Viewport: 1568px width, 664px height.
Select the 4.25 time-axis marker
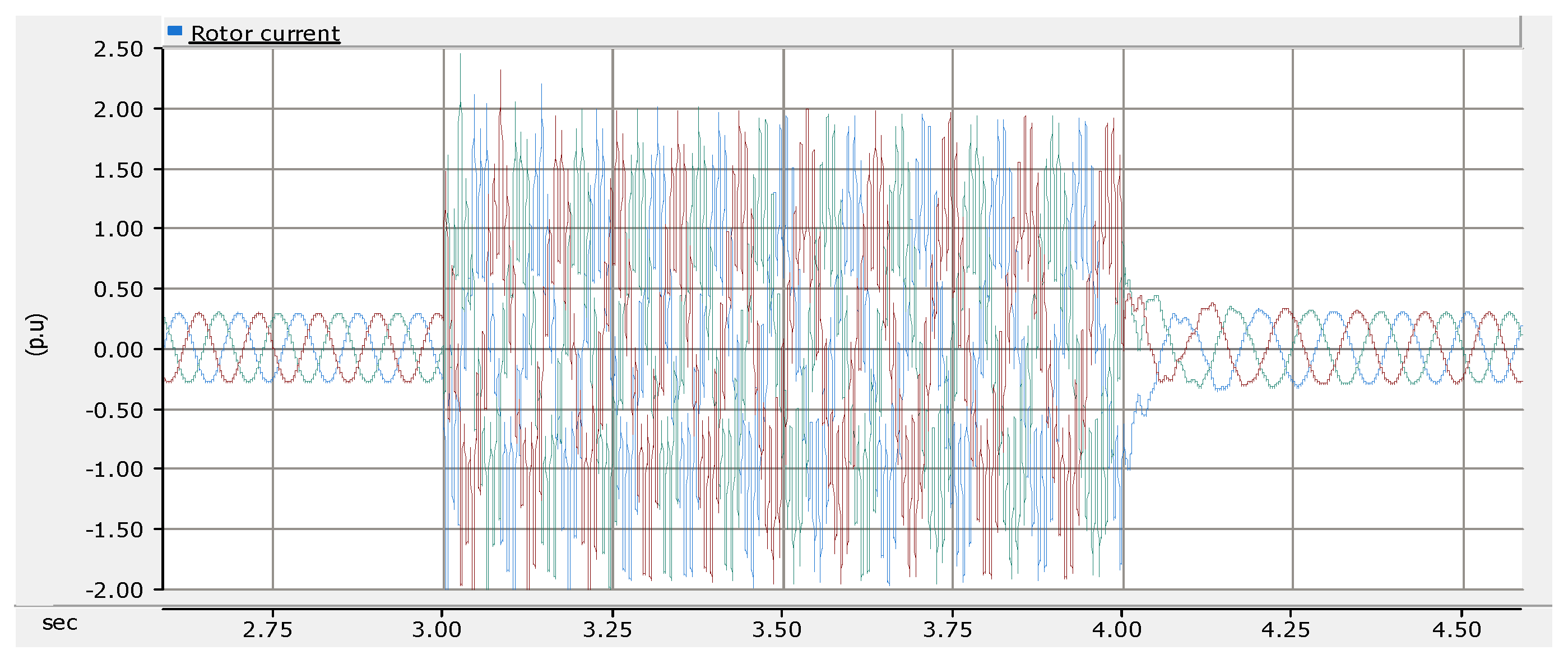pos(1286,630)
